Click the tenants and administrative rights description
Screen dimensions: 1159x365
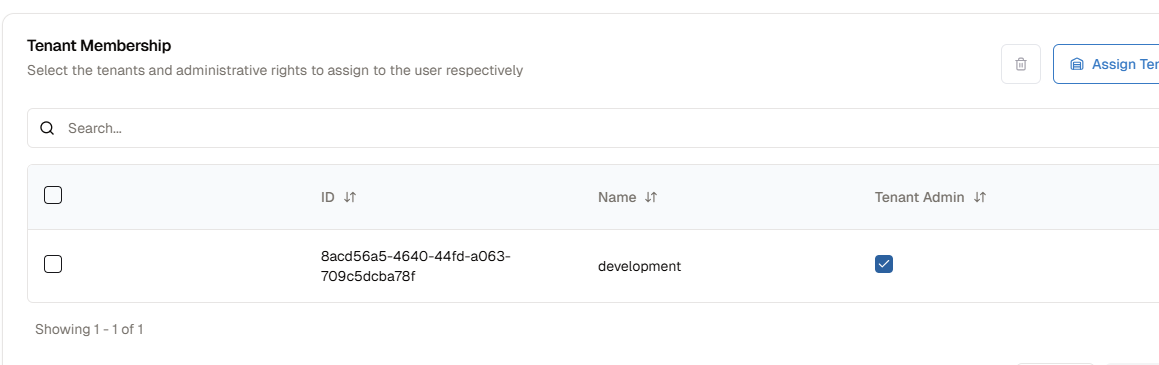[275, 71]
